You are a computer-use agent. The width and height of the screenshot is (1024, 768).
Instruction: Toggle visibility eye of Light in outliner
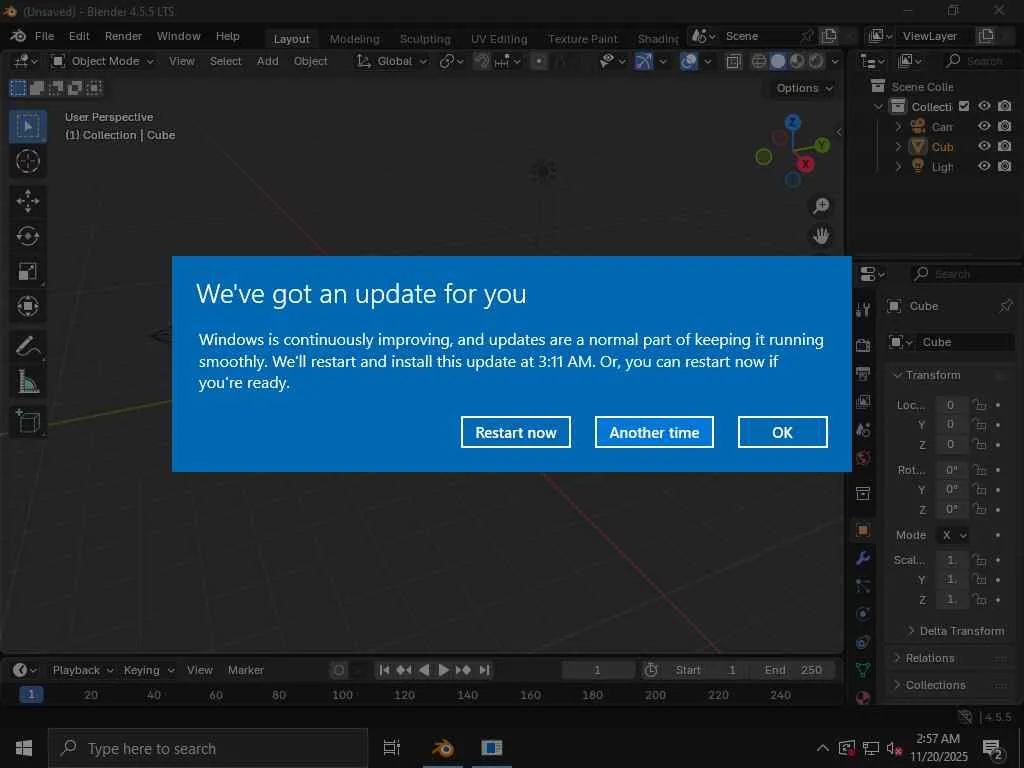point(984,167)
